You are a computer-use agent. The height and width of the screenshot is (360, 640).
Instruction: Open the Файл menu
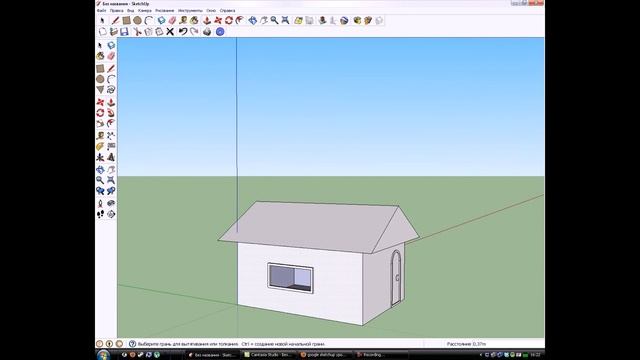click(x=101, y=11)
